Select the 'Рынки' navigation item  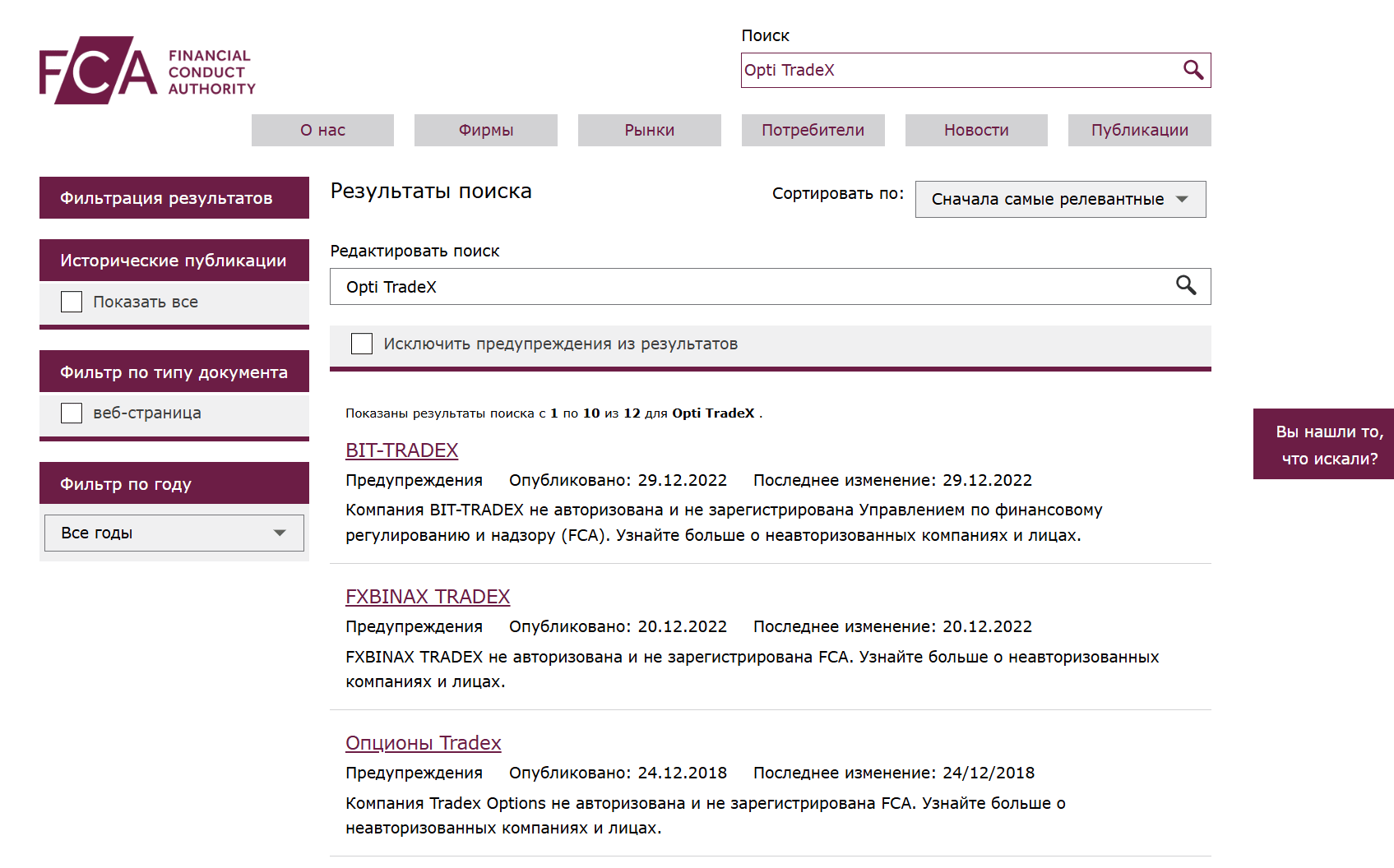click(x=649, y=130)
